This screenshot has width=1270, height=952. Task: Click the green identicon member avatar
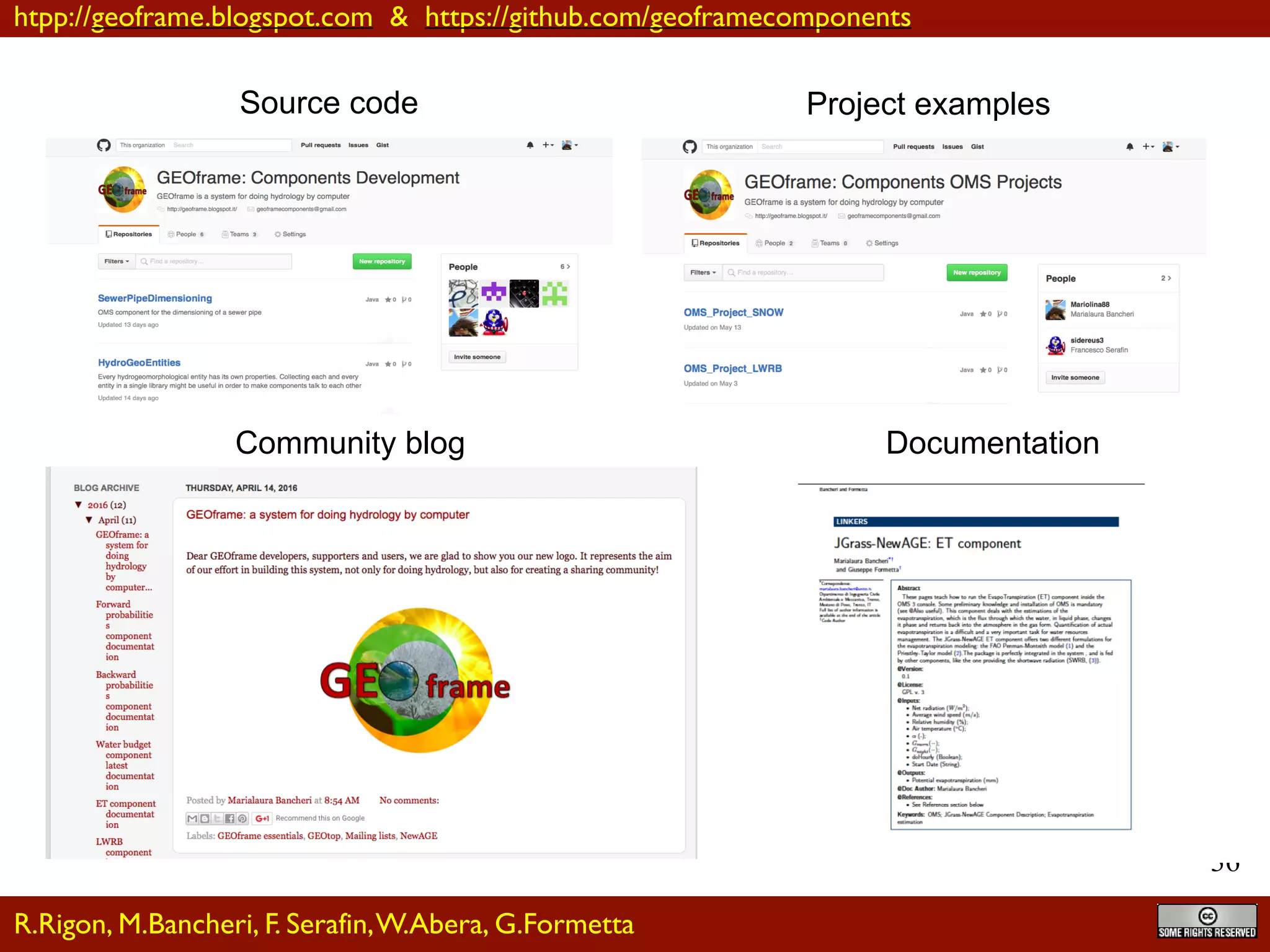coord(554,293)
